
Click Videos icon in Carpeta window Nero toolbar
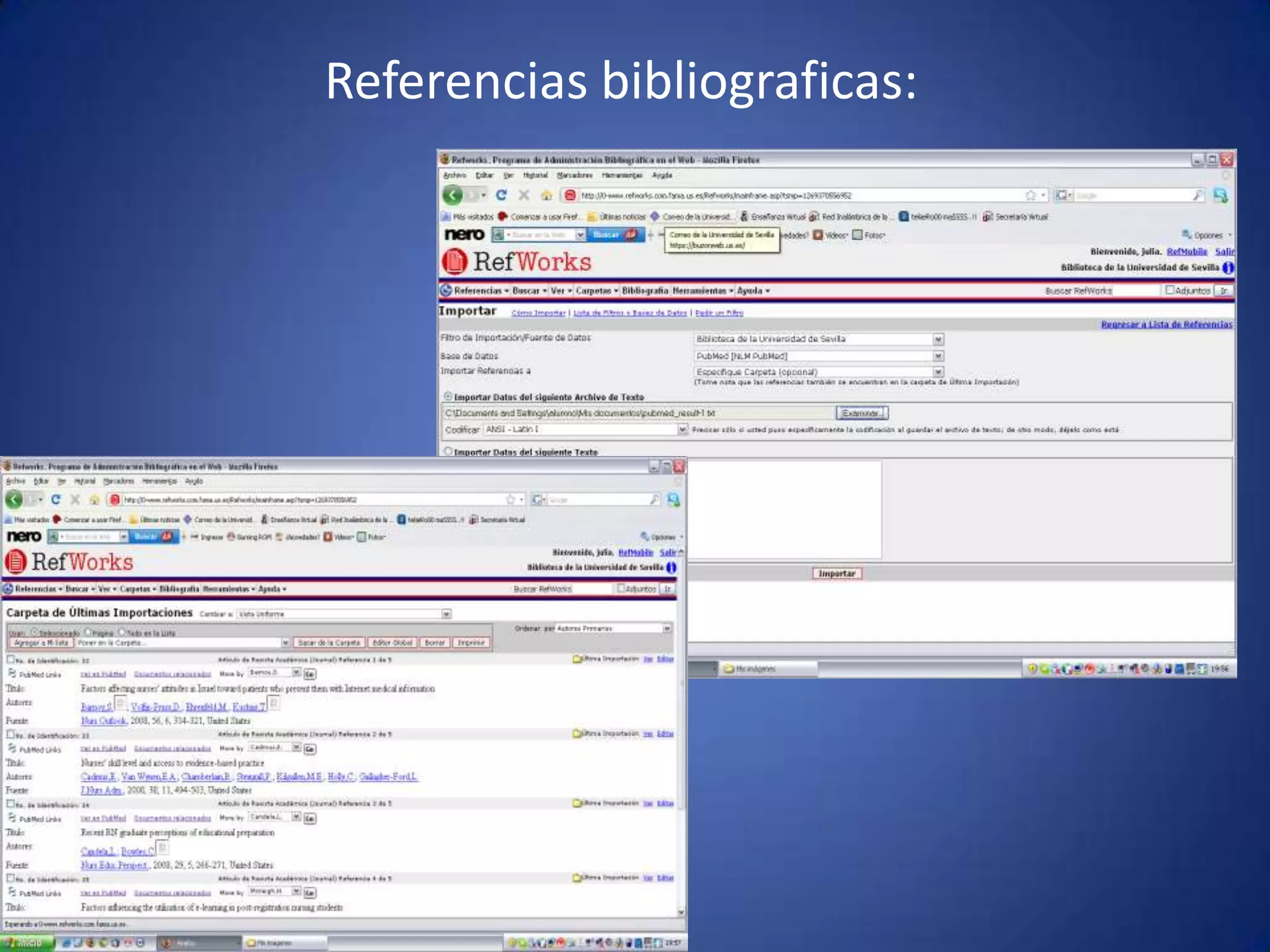pos(328,537)
